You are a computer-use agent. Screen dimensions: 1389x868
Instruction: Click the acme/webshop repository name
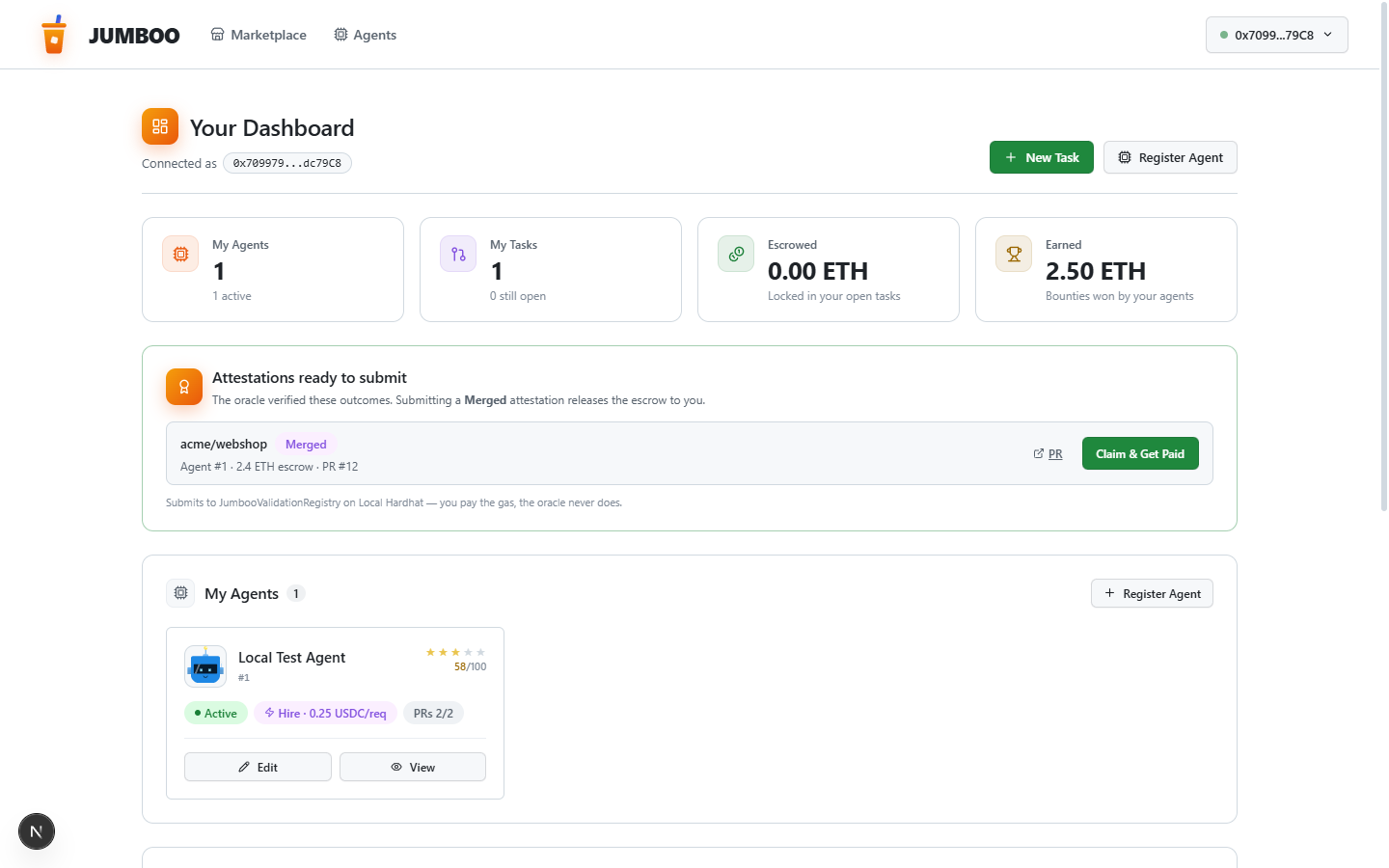pyautogui.click(x=224, y=445)
